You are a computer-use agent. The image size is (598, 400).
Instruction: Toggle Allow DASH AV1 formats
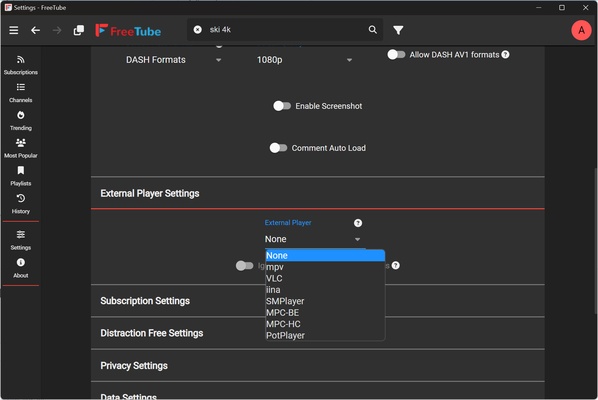396,55
